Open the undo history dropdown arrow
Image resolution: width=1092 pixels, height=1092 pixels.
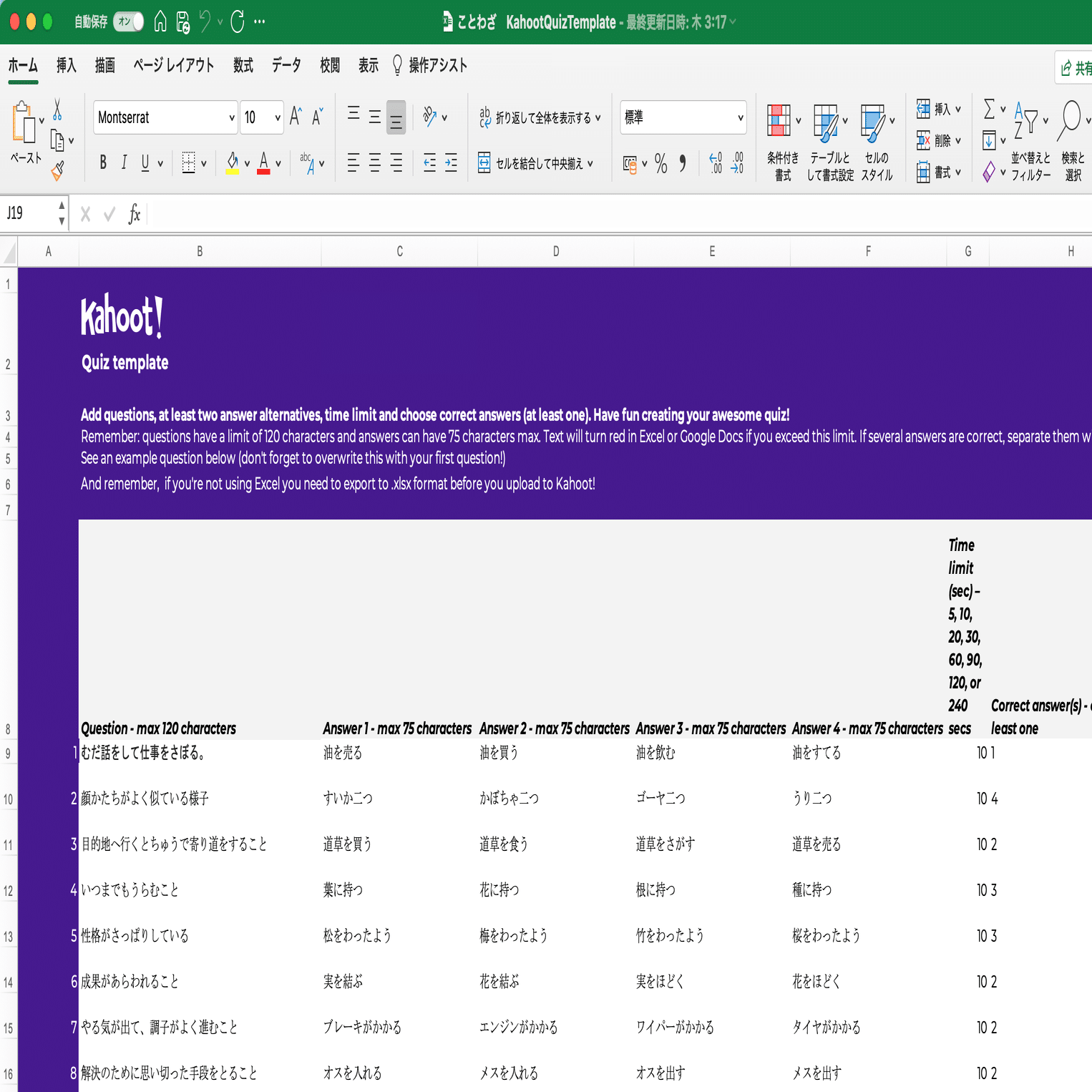(x=220, y=22)
